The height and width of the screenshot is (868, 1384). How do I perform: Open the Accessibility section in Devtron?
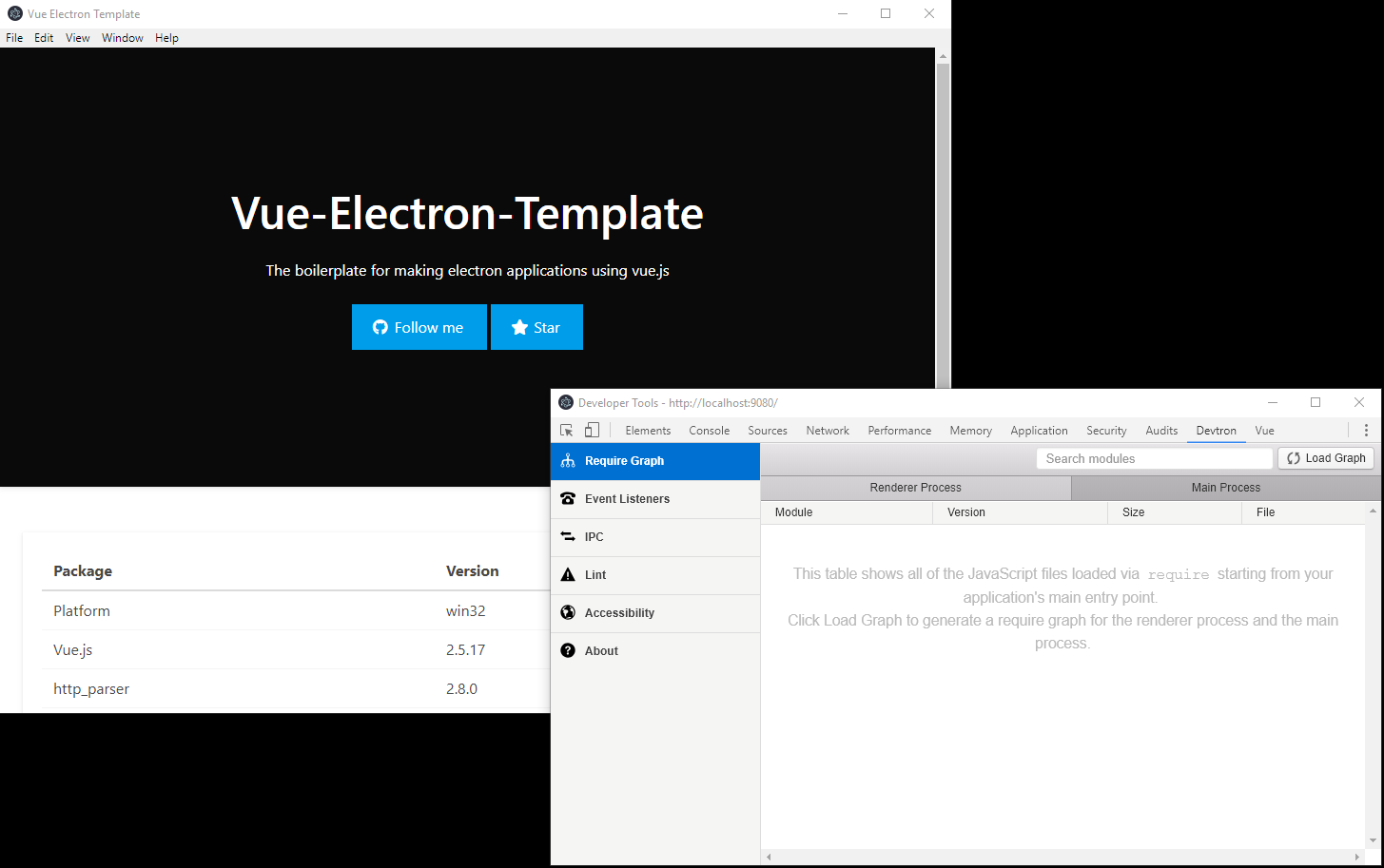coord(655,613)
